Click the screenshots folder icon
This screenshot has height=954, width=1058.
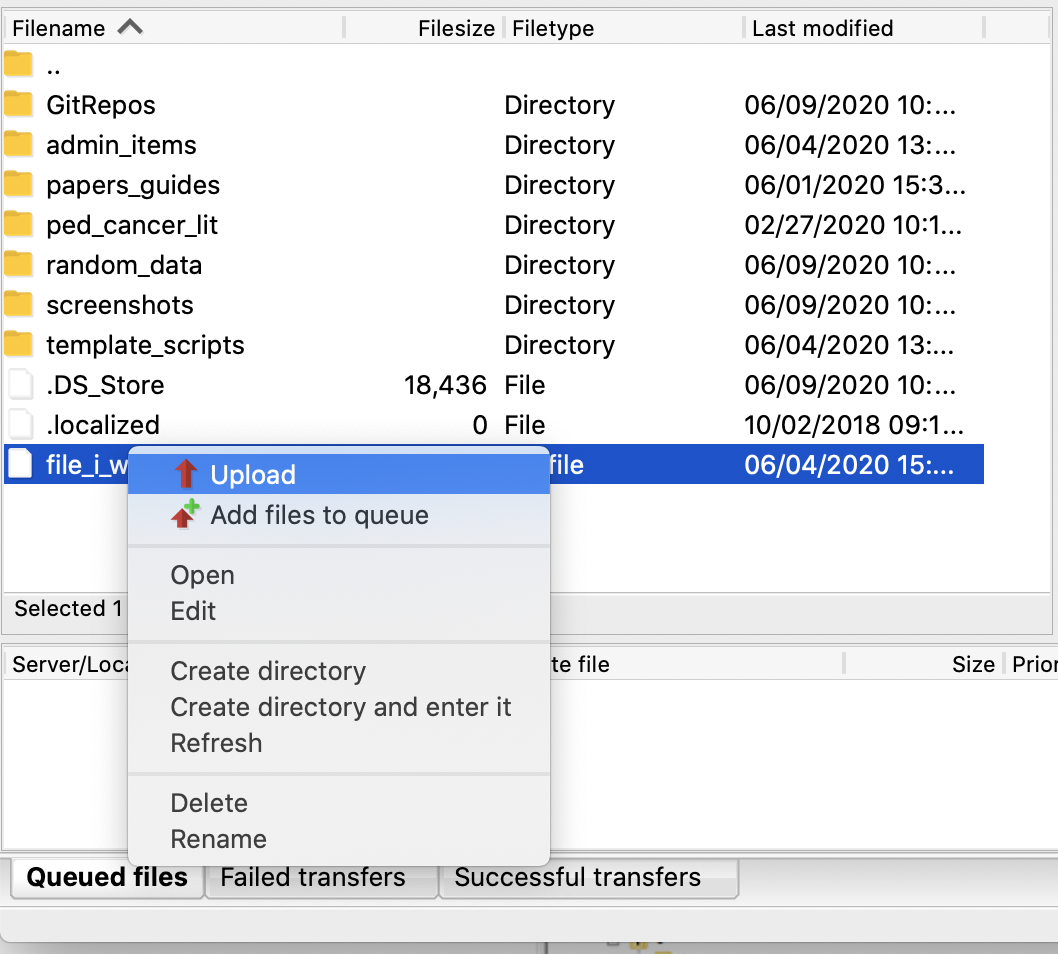[19, 304]
